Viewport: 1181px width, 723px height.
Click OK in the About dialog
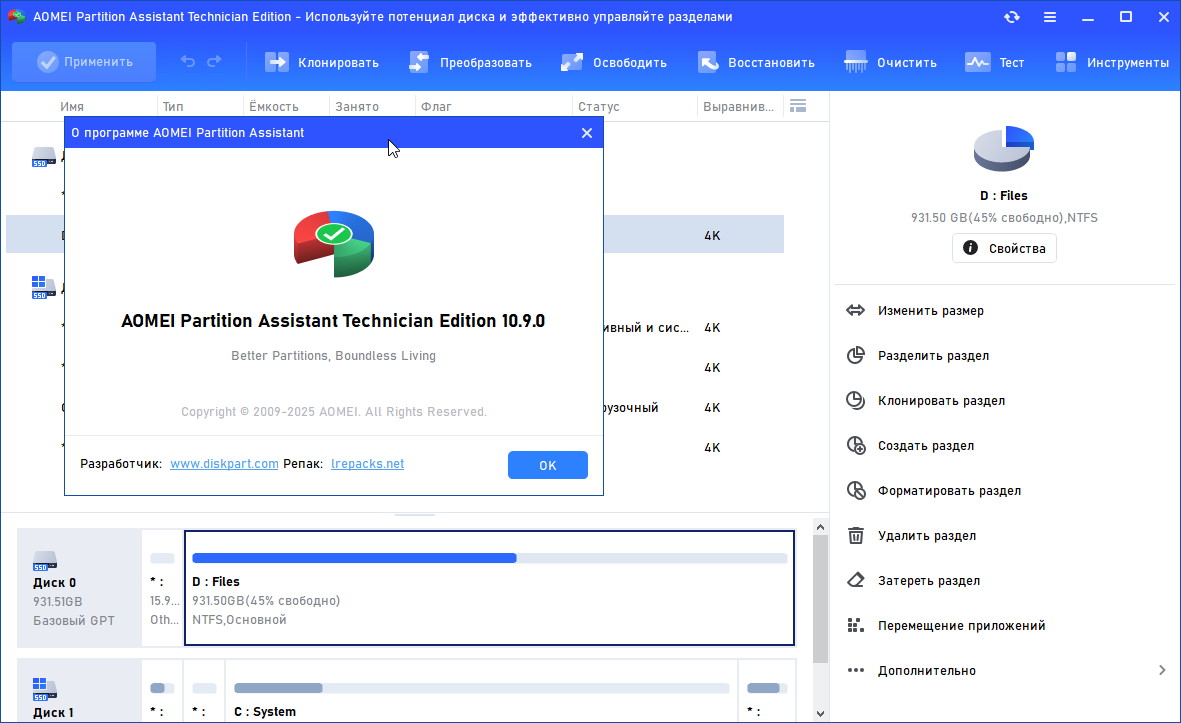[x=548, y=465]
